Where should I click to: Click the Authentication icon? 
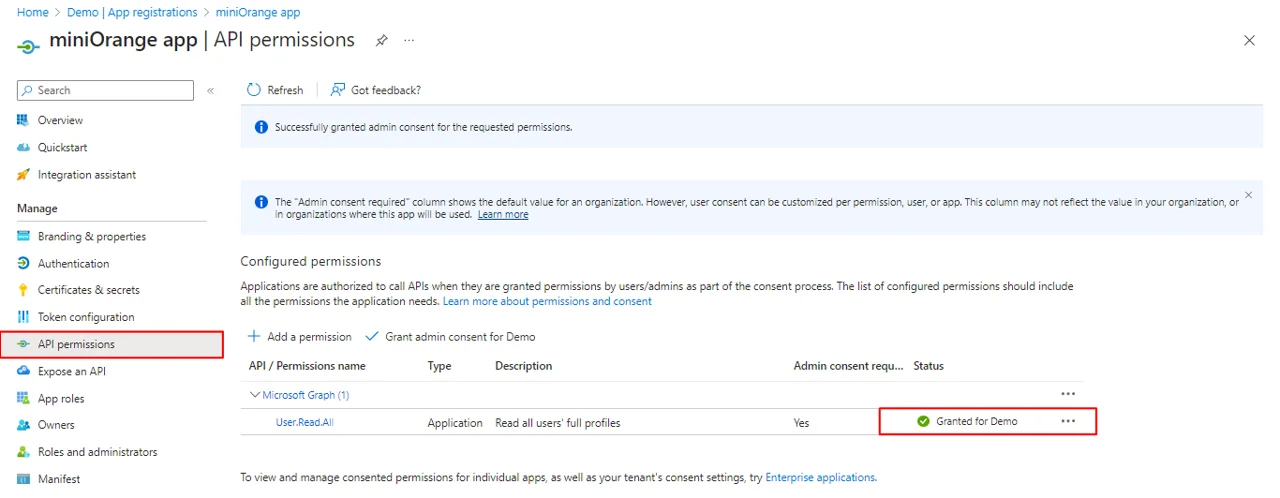24,263
